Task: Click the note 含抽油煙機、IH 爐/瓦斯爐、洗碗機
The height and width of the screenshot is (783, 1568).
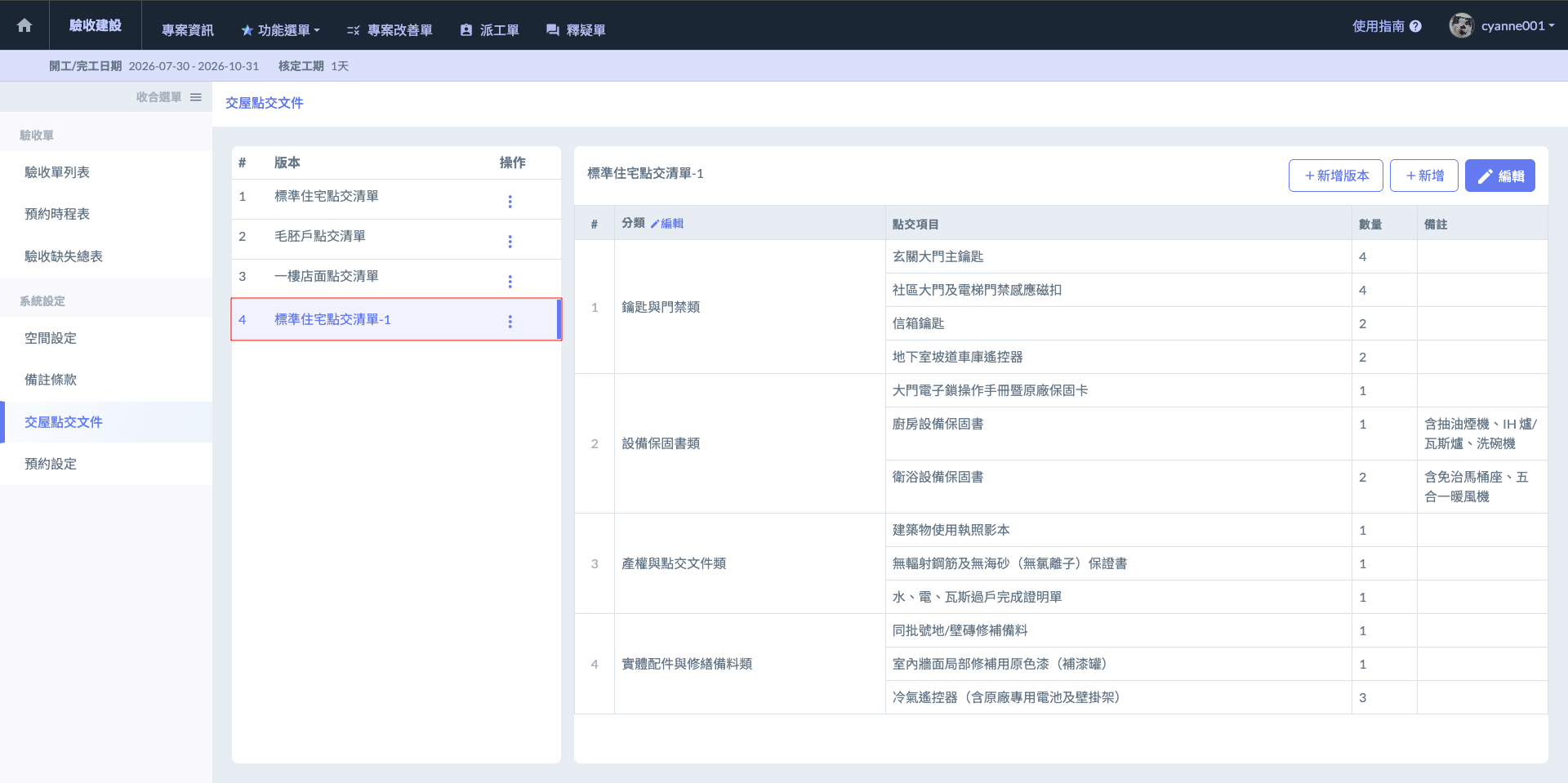Action: tap(1481, 434)
